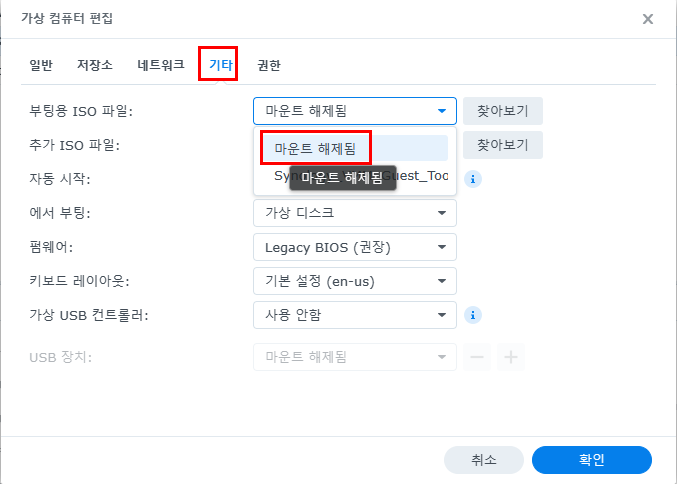This screenshot has width=677, height=484.
Task: Expand the boot-from 가상 디스크 dropdown
Action: point(355,213)
